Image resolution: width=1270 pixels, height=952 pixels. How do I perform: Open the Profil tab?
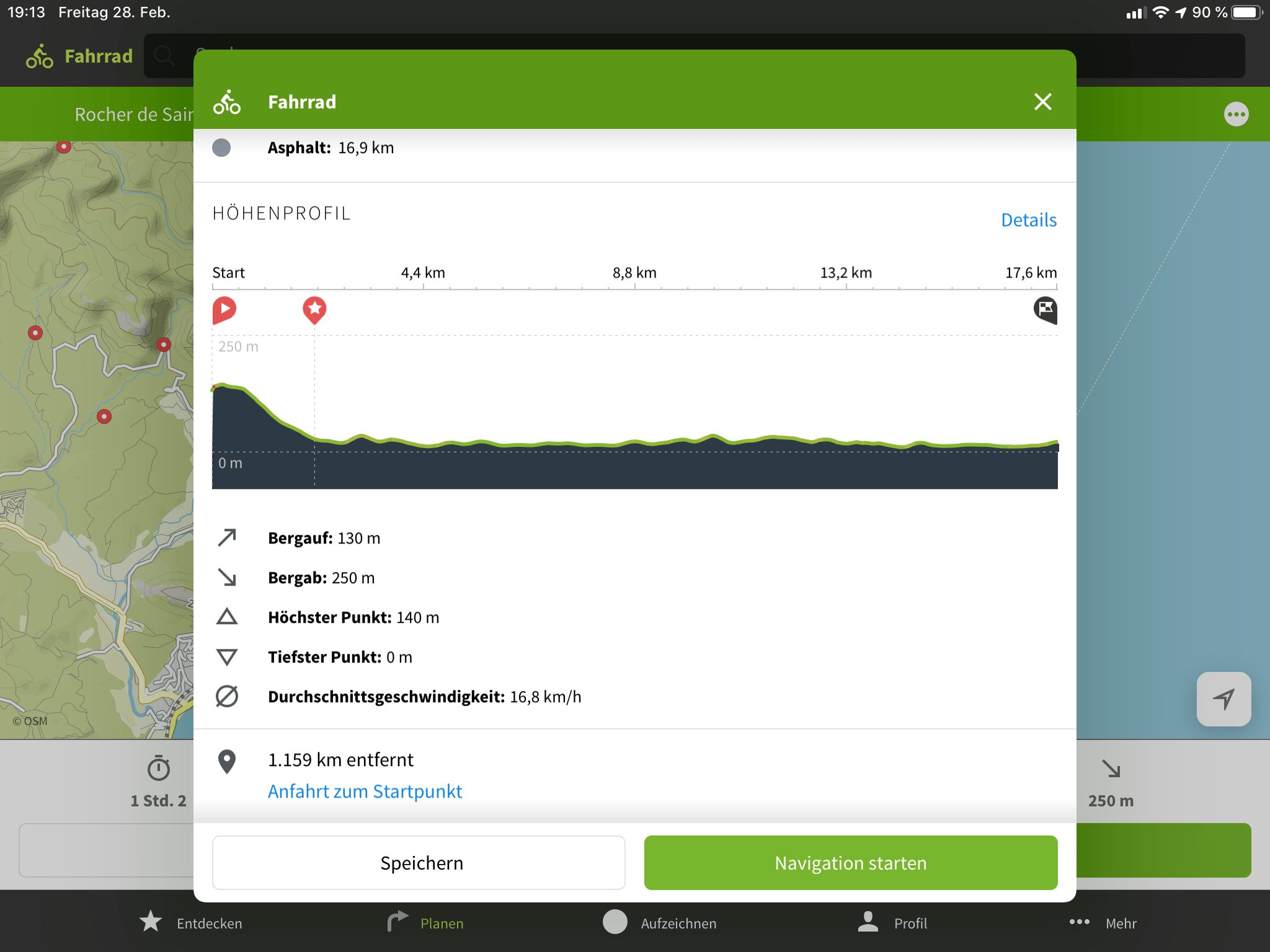tap(892, 923)
